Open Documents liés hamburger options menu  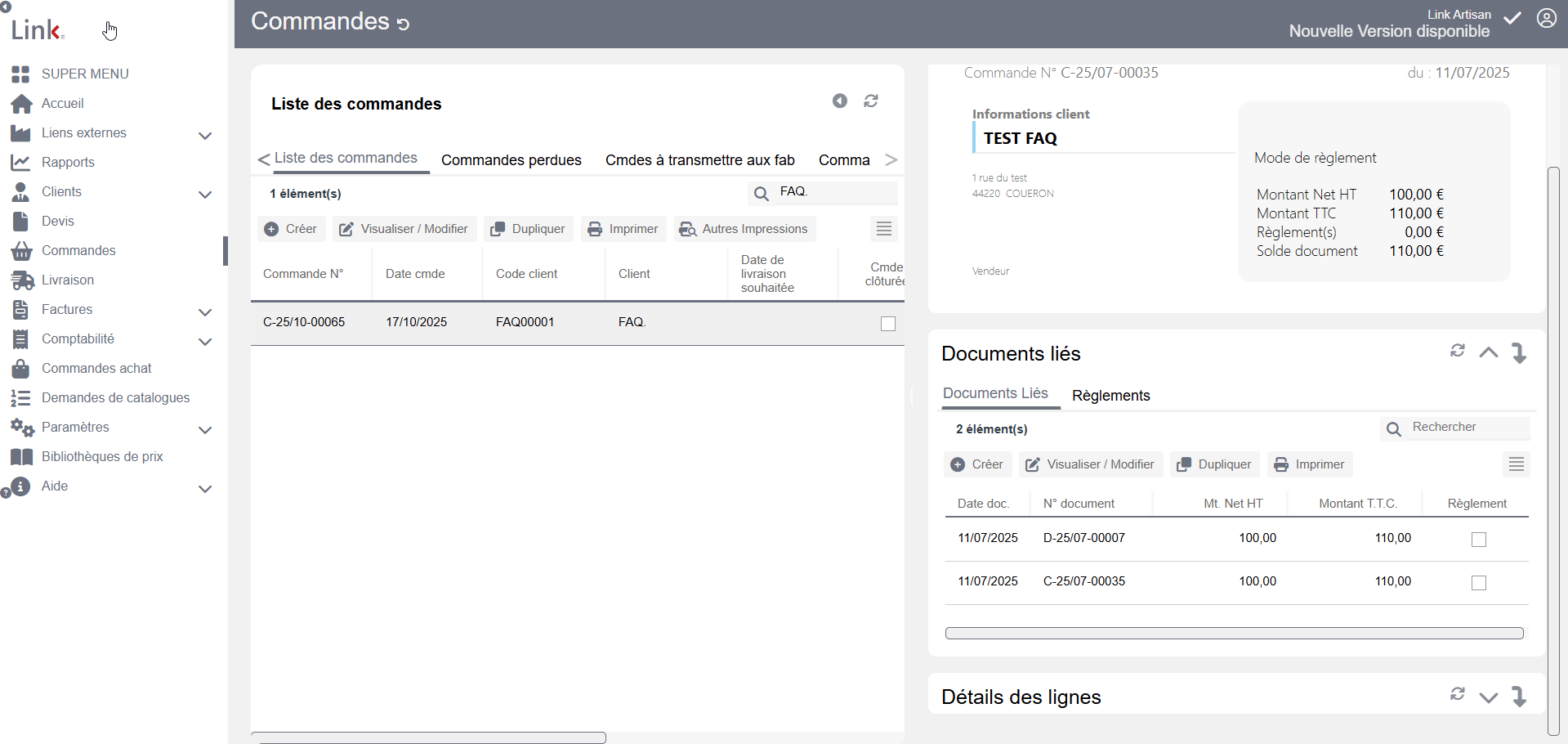[1517, 464]
